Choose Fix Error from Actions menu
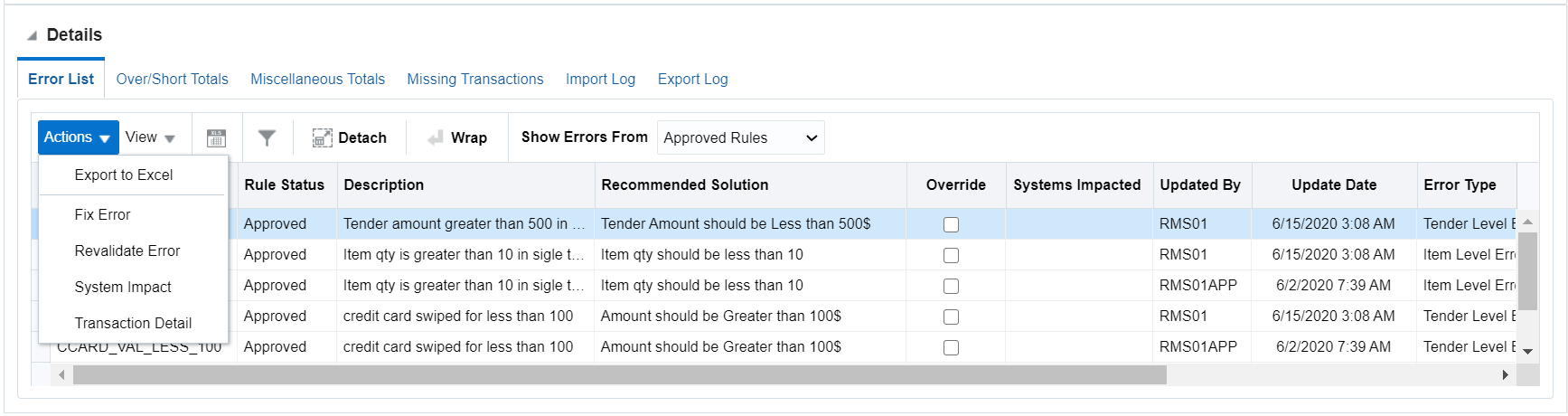Viewport: 1568px width, 416px height. [x=102, y=214]
